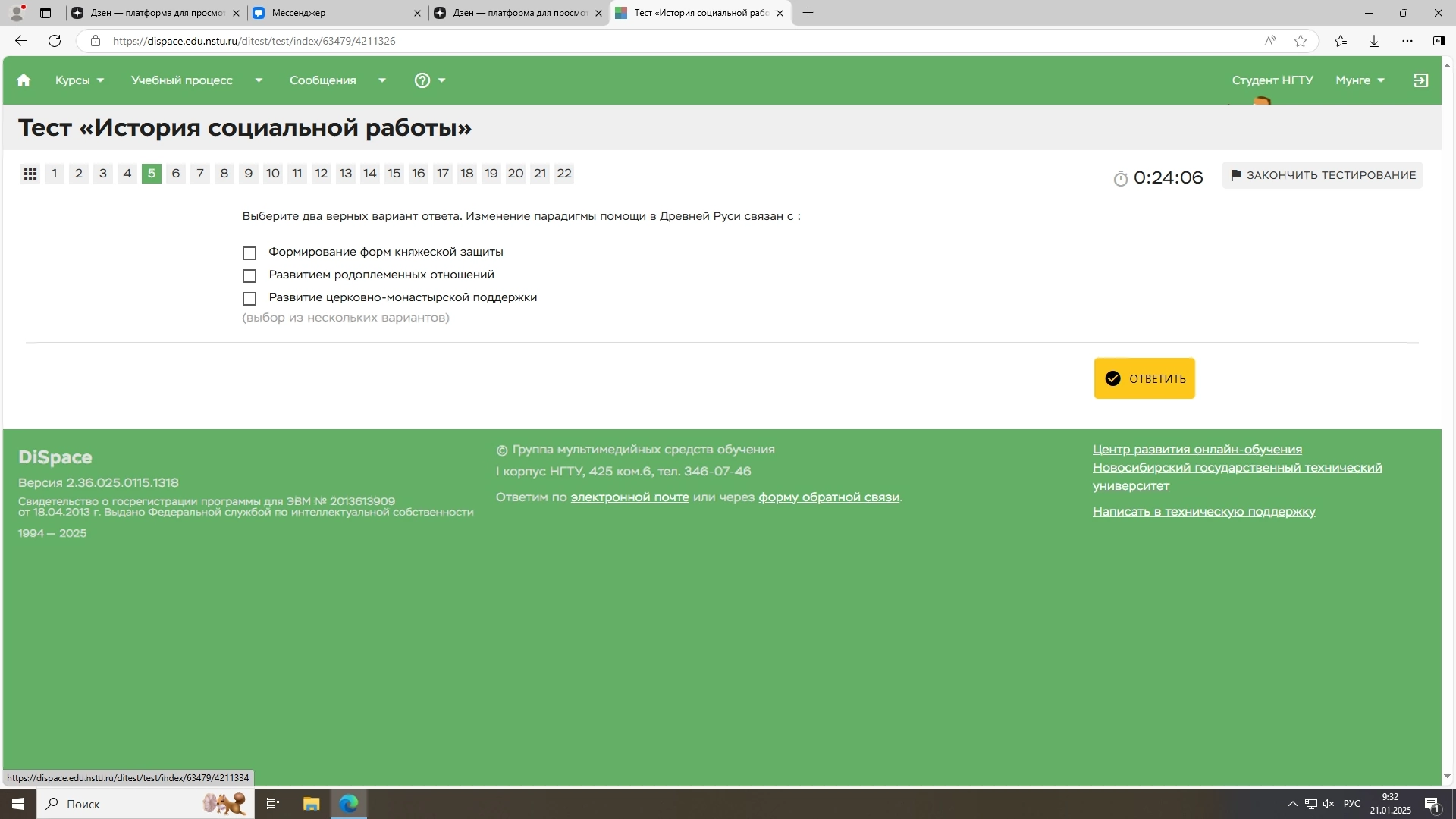Open the notification center icon
The image size is (1456, 819).
1432,805
